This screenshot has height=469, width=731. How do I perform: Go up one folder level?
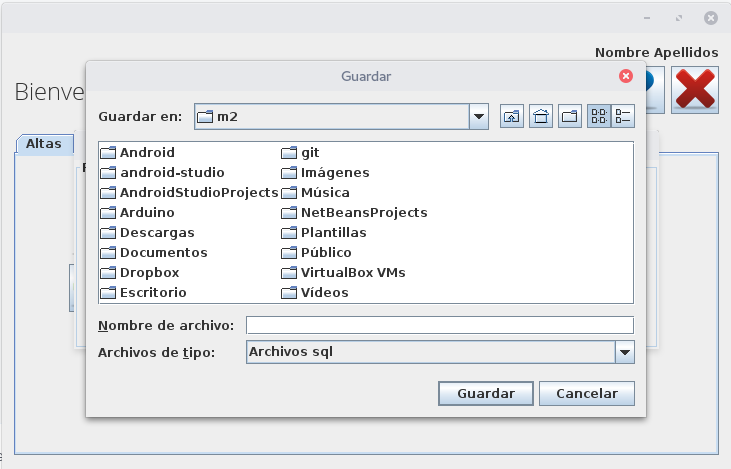point(511,117)
